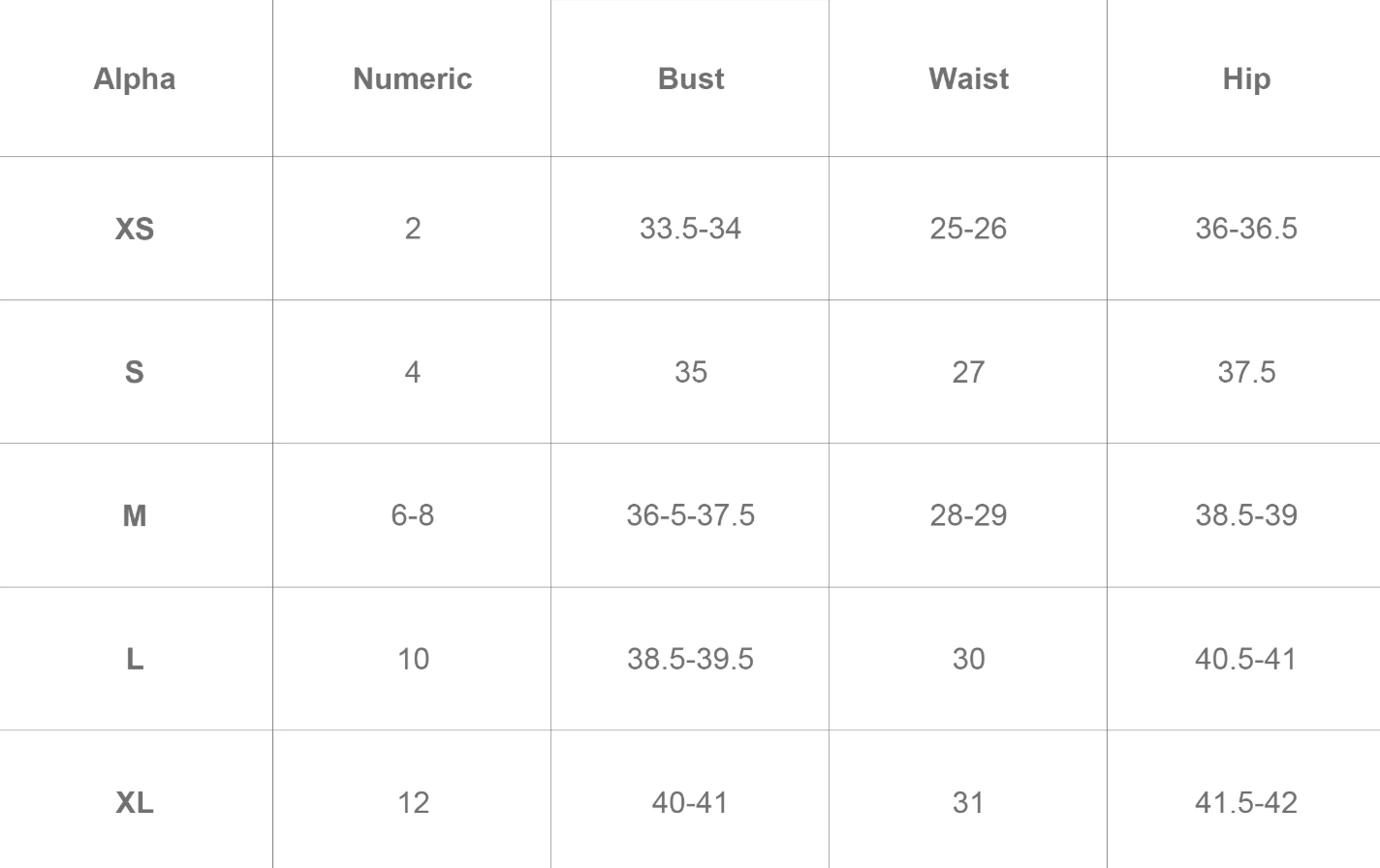1380x868 pixels.
Task: Click the L size label
Action: point(135,659)
